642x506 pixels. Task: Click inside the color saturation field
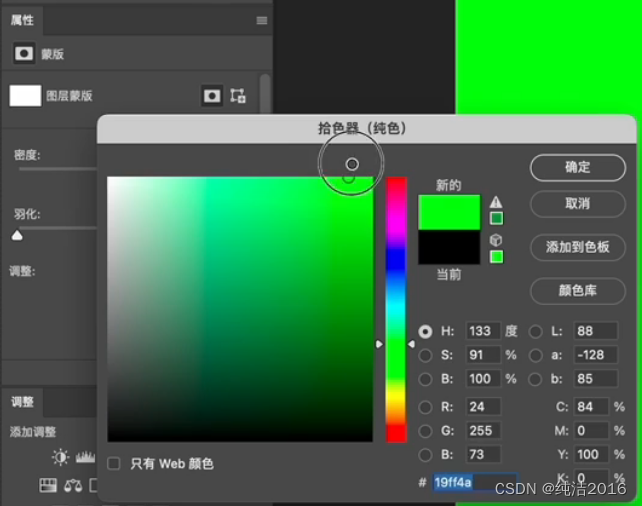pyautogui.click(x=240, y=309)
